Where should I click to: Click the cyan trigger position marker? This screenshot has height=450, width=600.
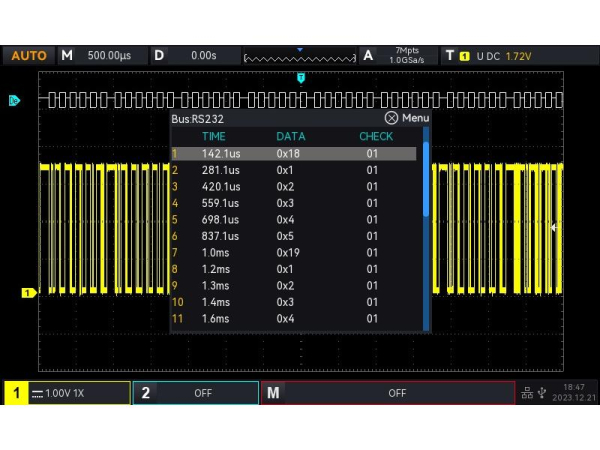pyautogui.click(x=301, y=78)
